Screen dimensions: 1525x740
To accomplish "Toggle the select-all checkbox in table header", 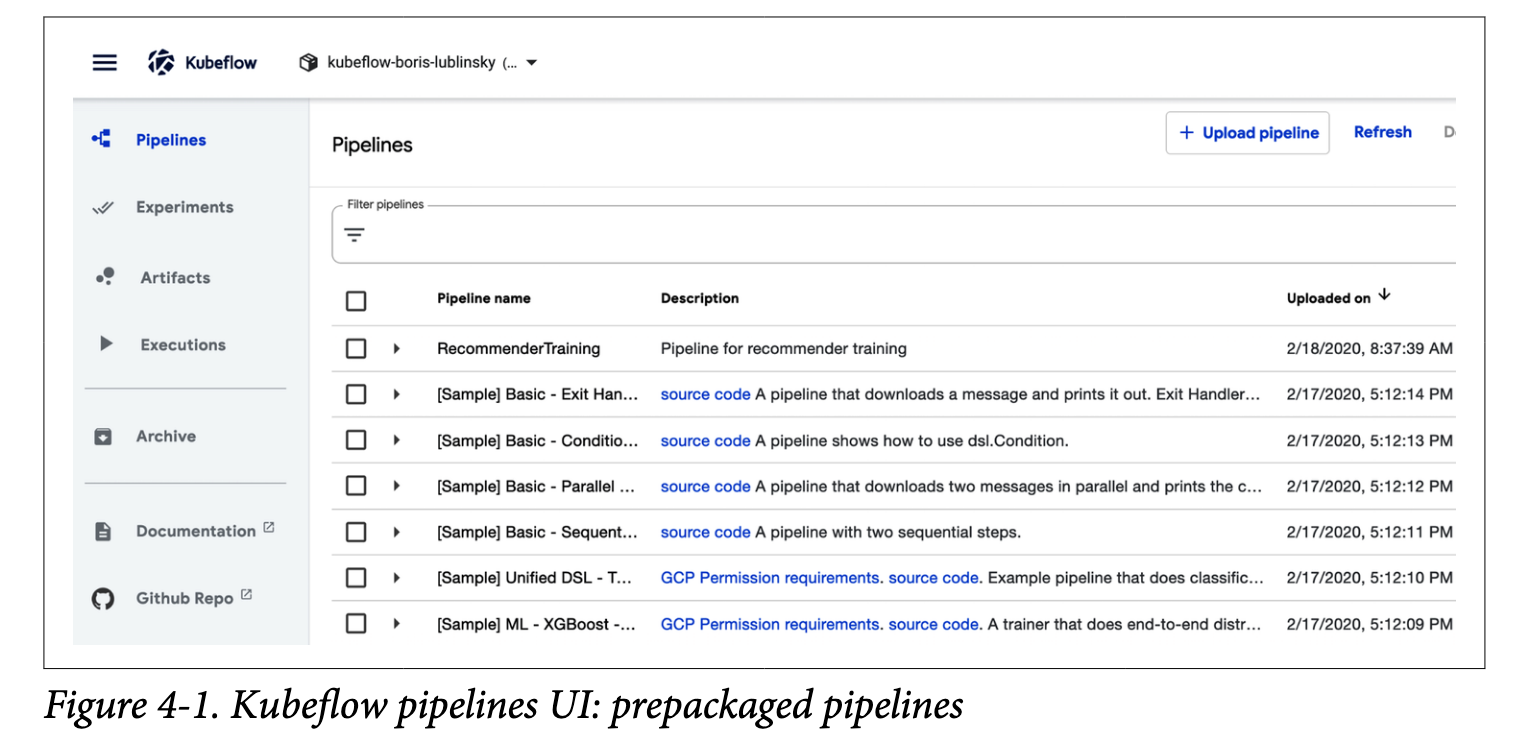I will 356,300.
